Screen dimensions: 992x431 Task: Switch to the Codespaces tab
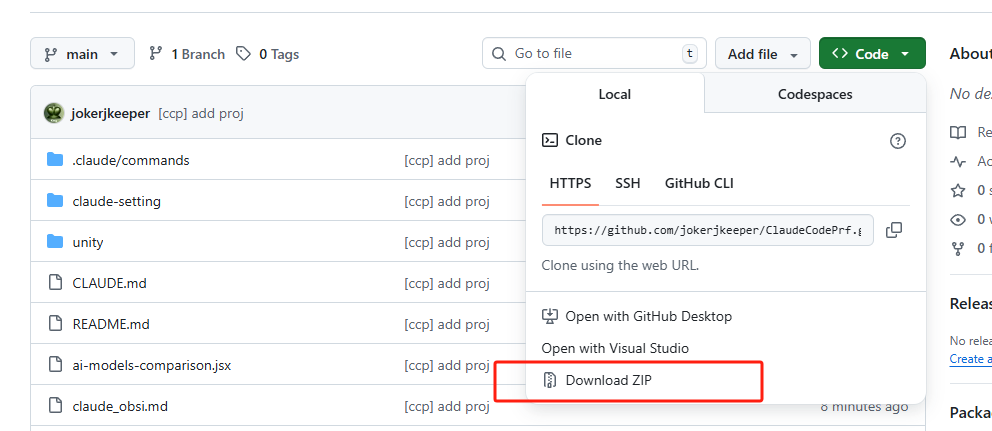pyautogui.click(x=815, y=94)
